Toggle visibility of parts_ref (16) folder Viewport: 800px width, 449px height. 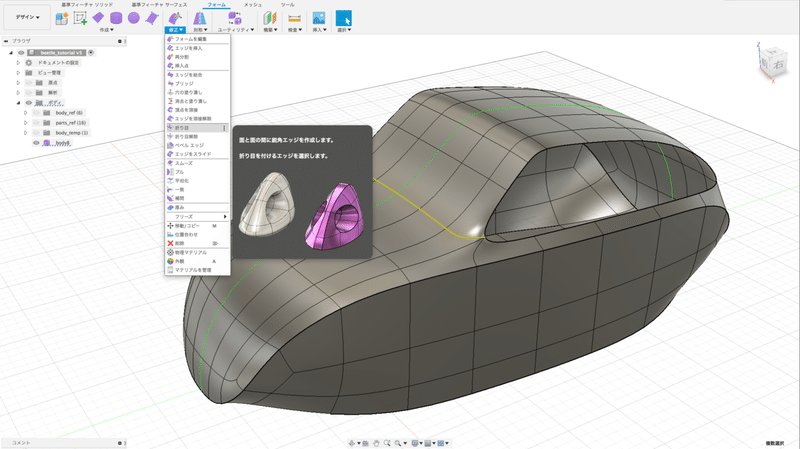pyautogui.click(x=36, y=123)
